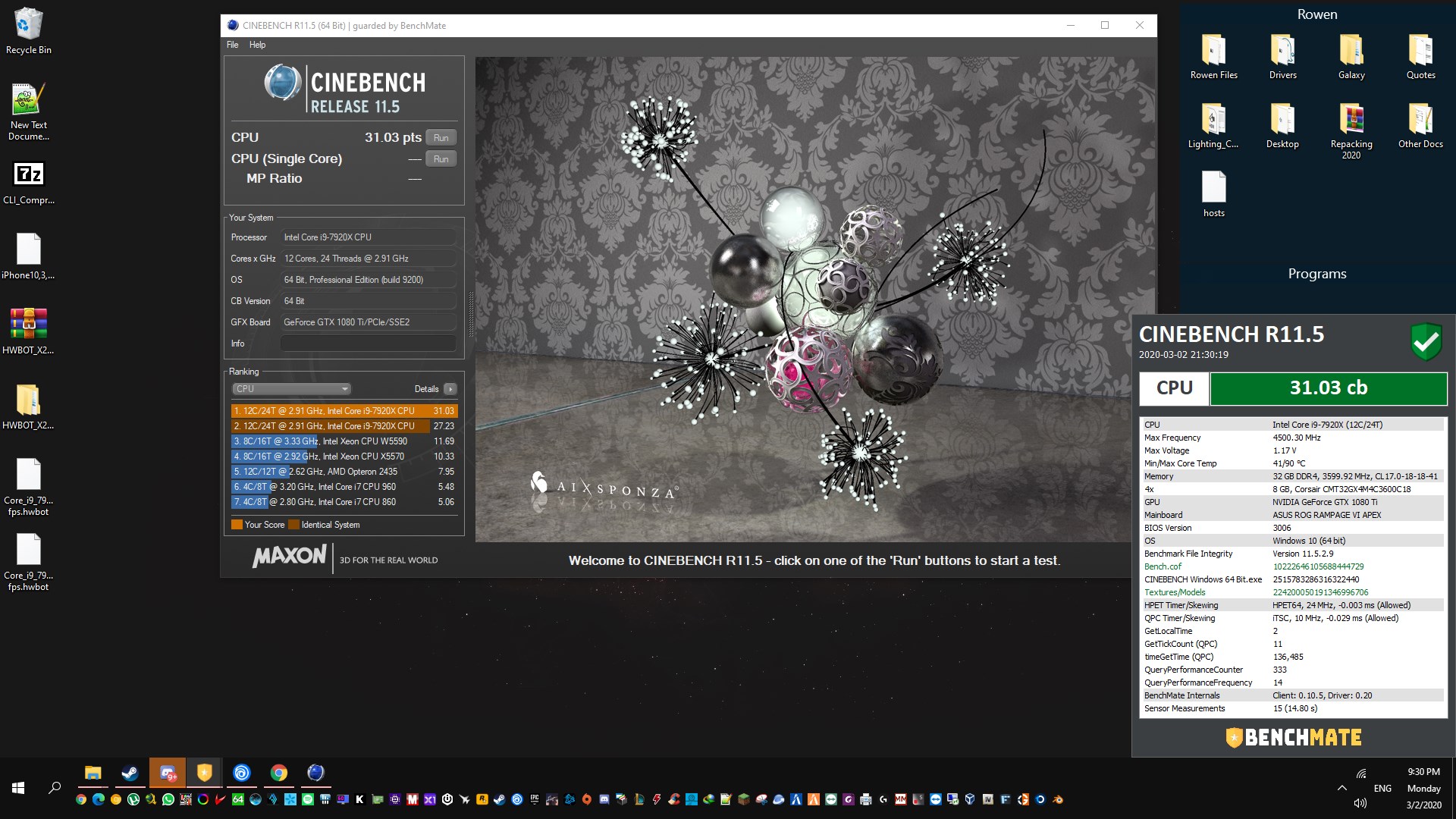The image size is (1456, 819).
Task: Open Galaxy folder
Action: 1351,57
